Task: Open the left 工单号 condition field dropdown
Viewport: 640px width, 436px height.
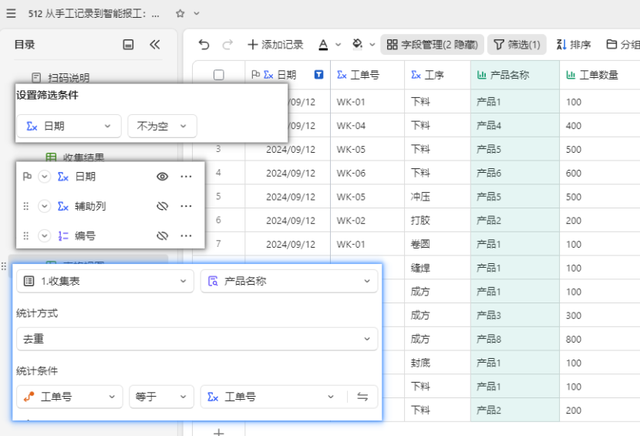Action: pyautogui.click(x=69, y=396)
